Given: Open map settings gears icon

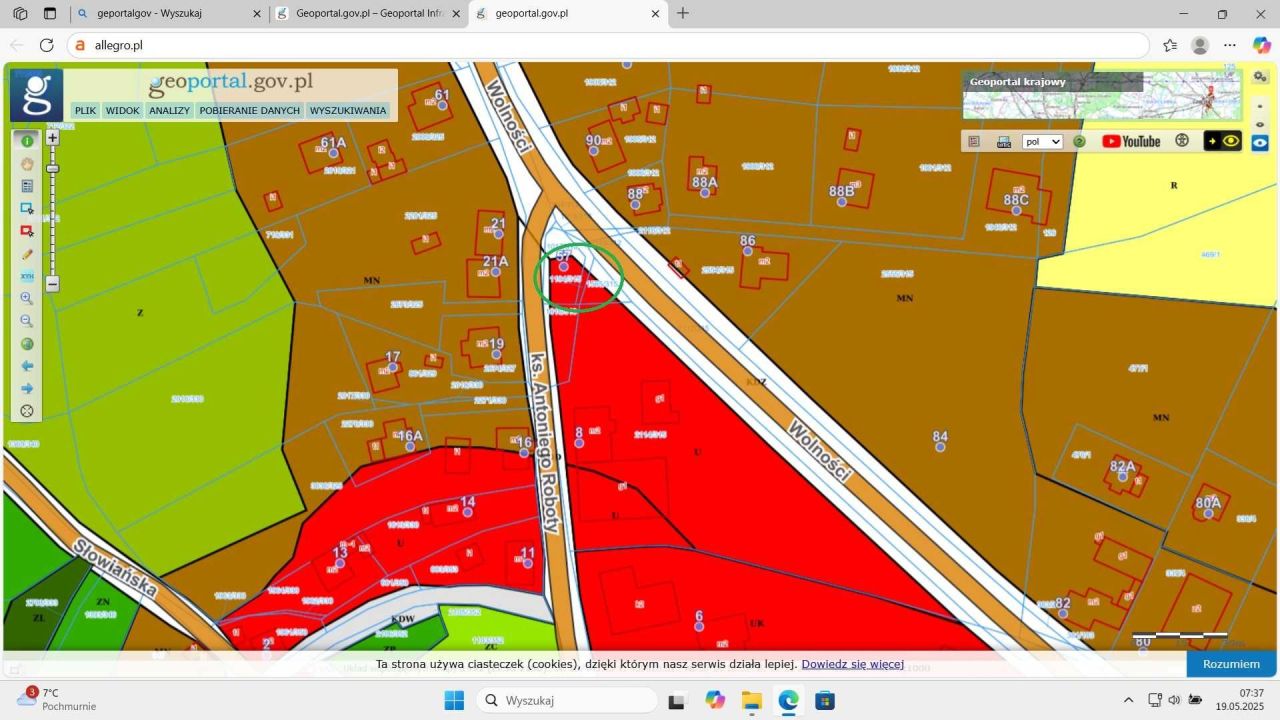Looking at the screenshot, I should click(1260, 77).
